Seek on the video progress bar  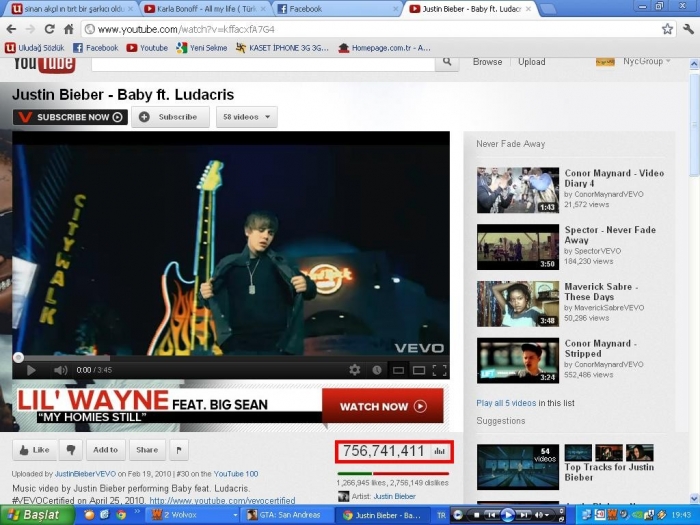[231, 358]
